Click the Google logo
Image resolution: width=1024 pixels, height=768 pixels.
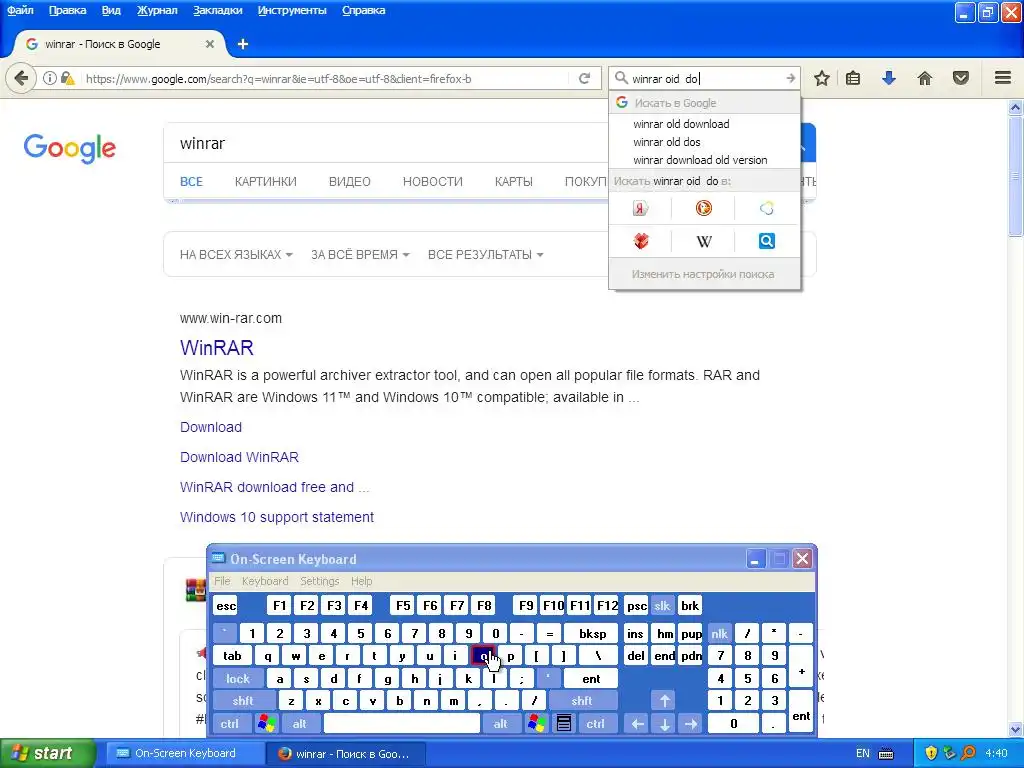(x=70, y=148)
